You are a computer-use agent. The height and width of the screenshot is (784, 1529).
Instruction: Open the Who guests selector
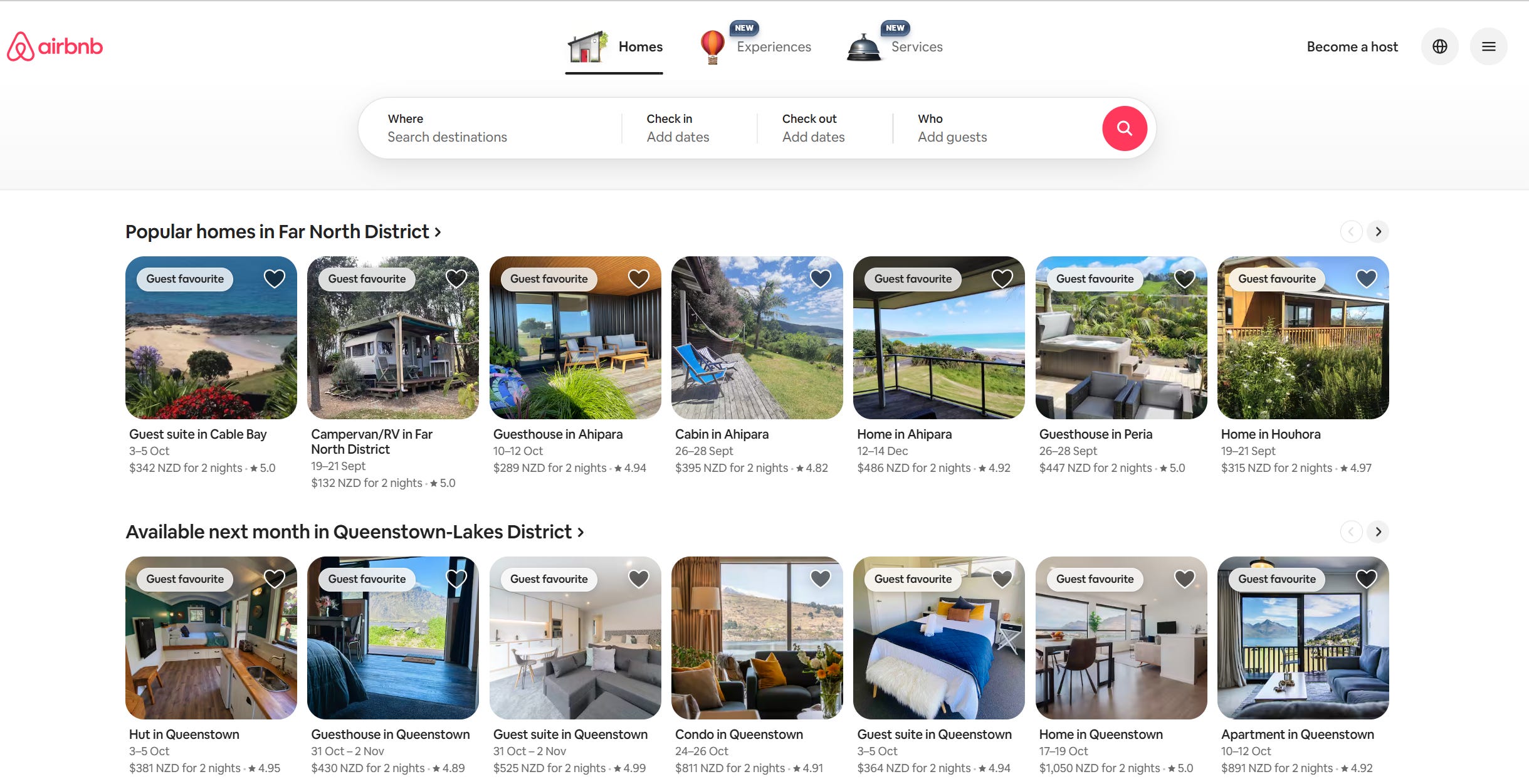pos(952,128)
